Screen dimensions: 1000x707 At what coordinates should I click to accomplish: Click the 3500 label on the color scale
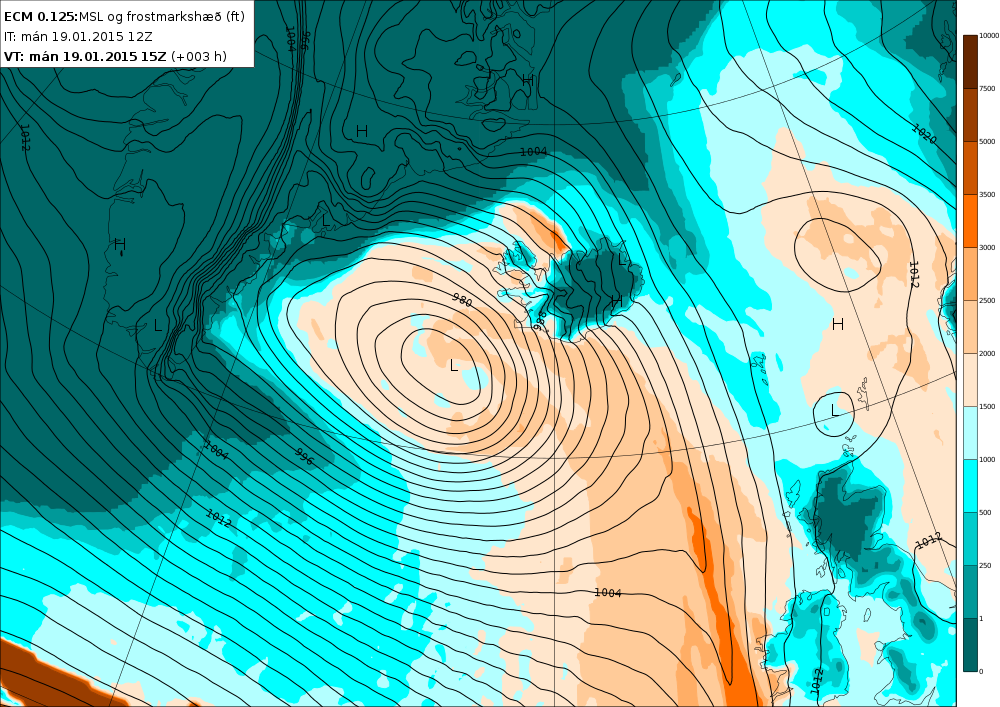pos(987,194)
